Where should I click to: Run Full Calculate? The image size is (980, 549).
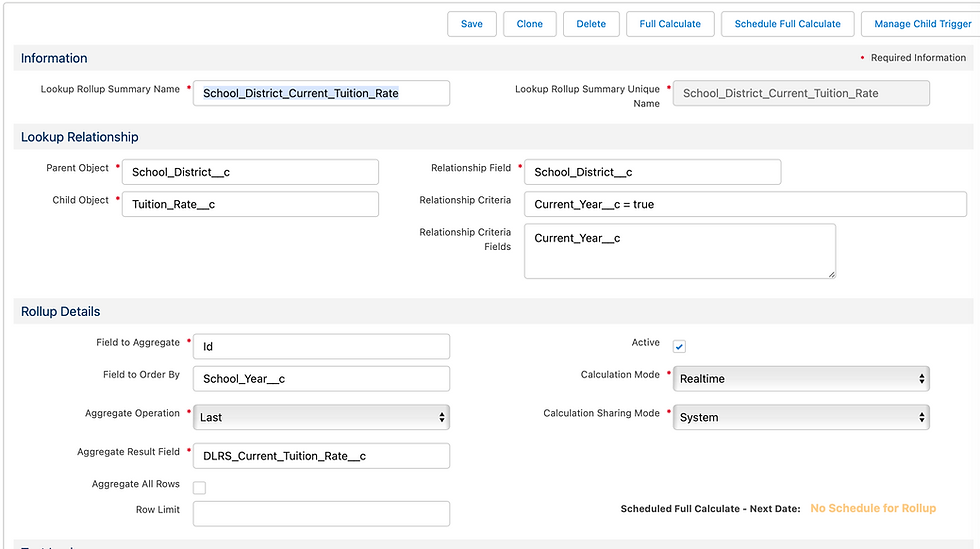pyautogui.click(x=670, y=24)
